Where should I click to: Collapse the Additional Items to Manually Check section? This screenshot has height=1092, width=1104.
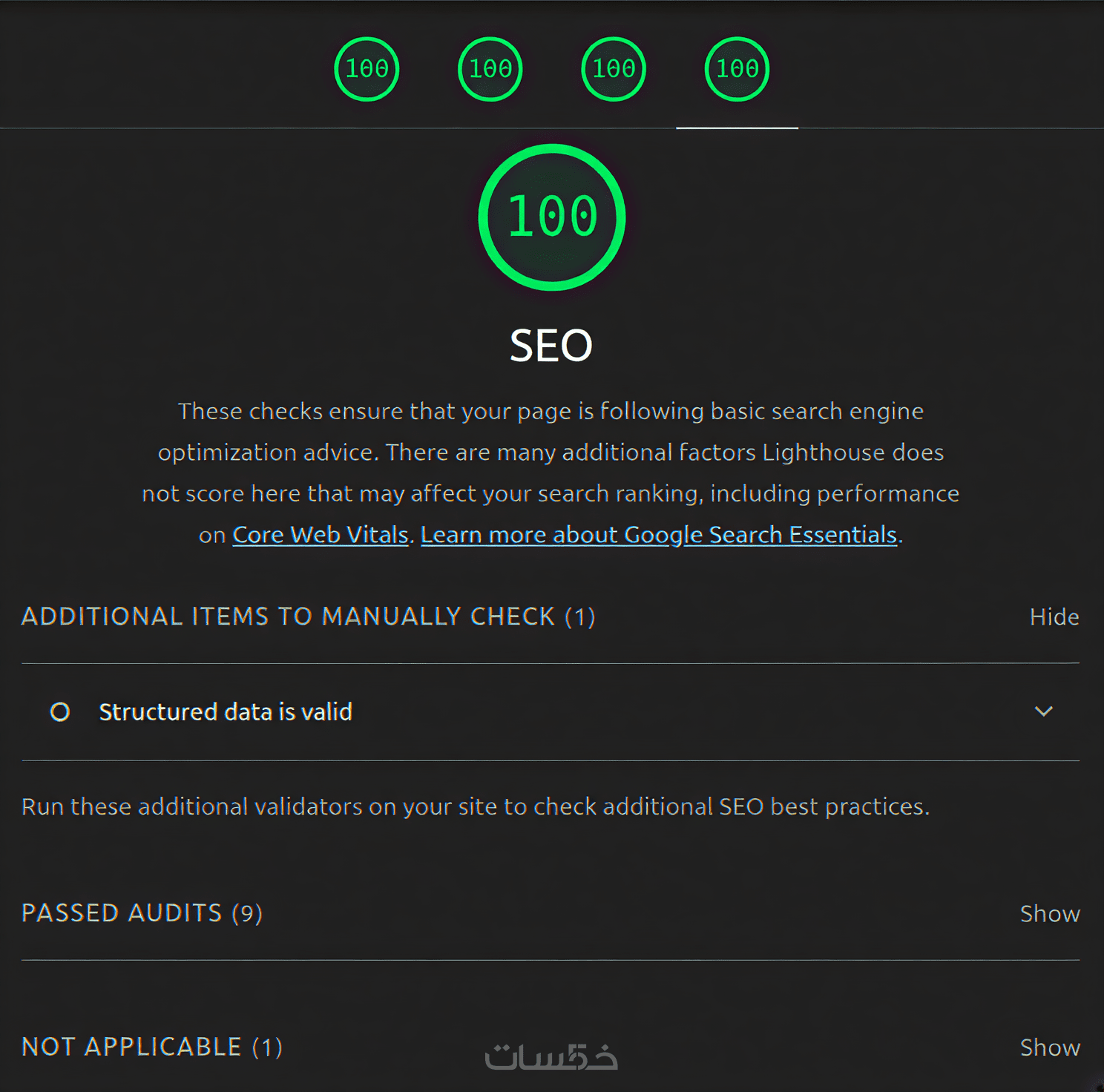308,616
